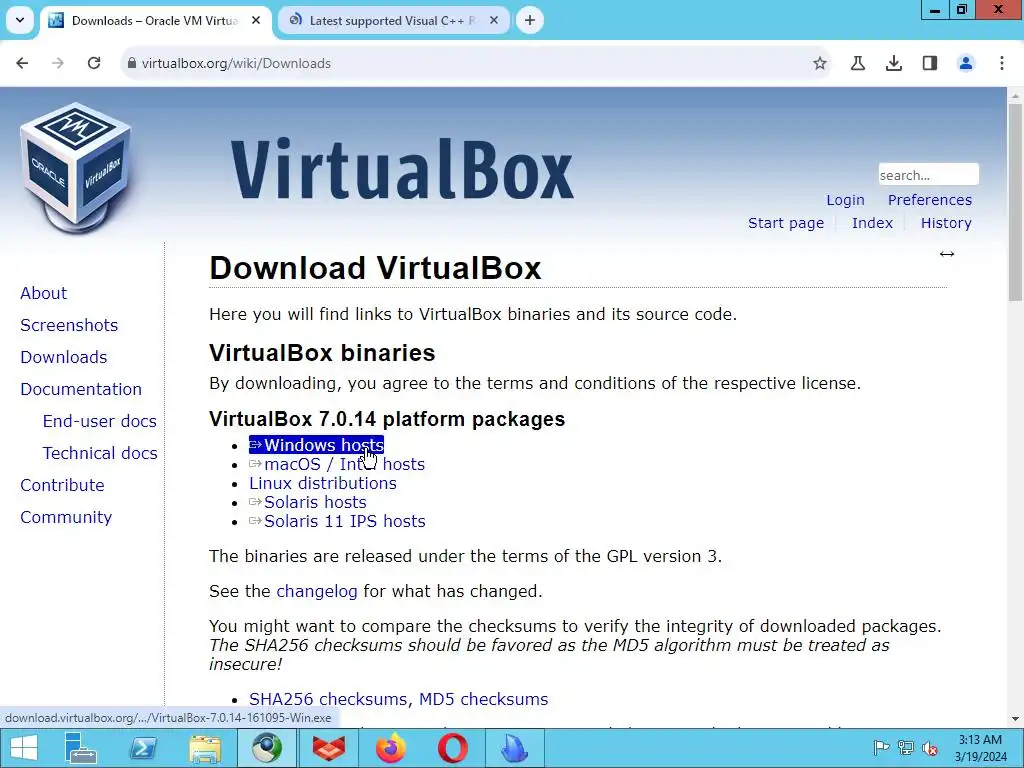Click the red taskbar app icon
Image resolution: width=1024 pixels, height=768 pixels.
click(328, 748)
